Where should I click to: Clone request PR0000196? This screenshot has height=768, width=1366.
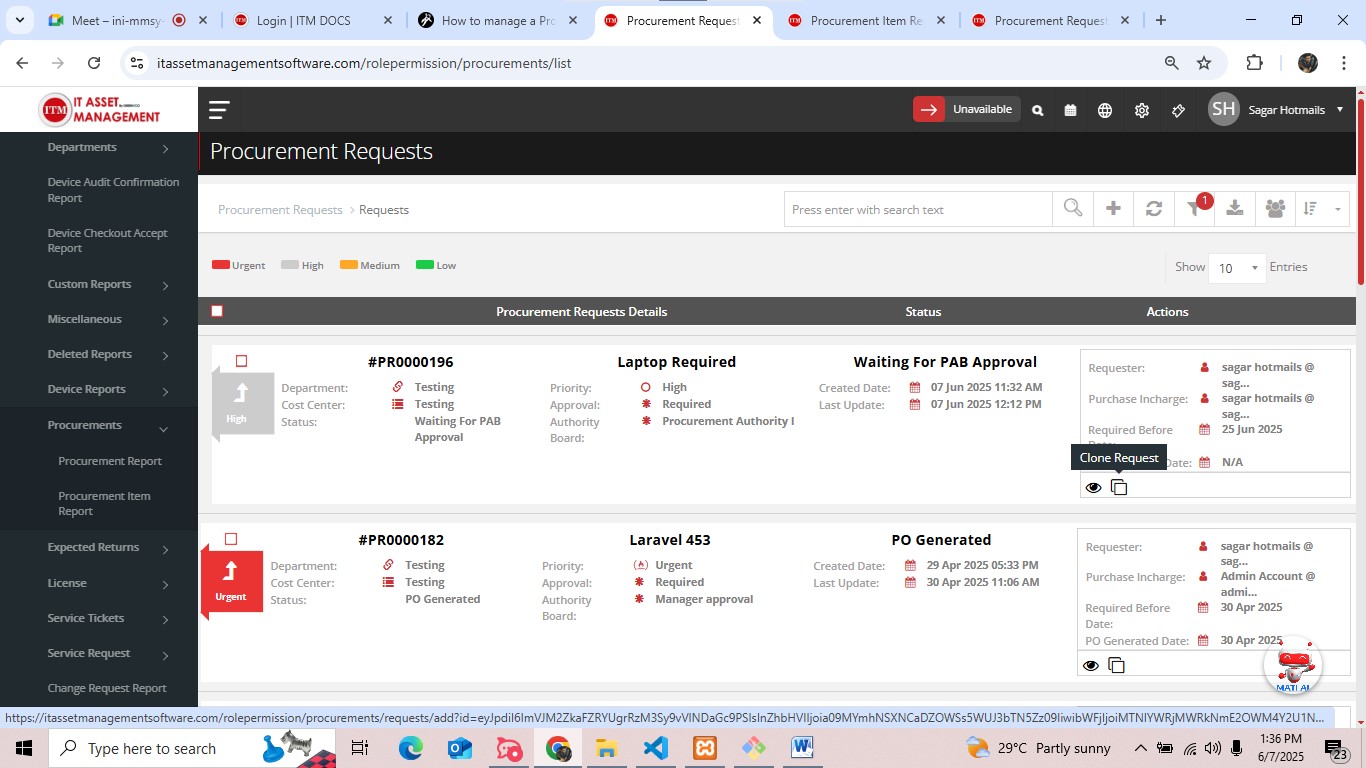coord(1118,487)
